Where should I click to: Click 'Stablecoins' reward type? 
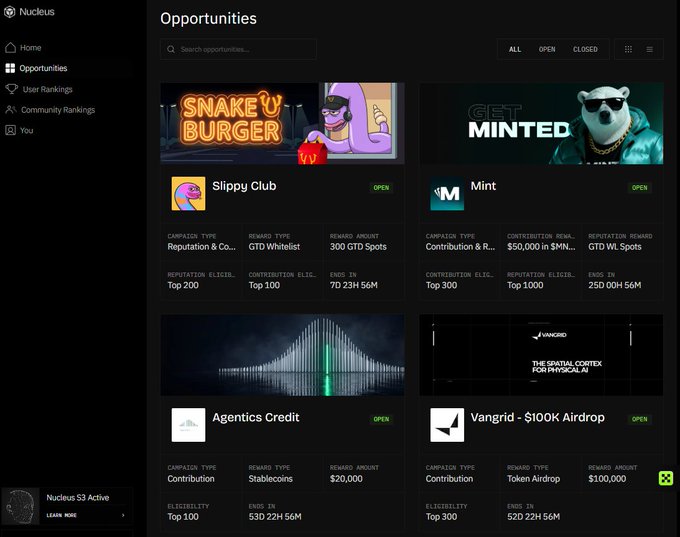tap(271, 479)
